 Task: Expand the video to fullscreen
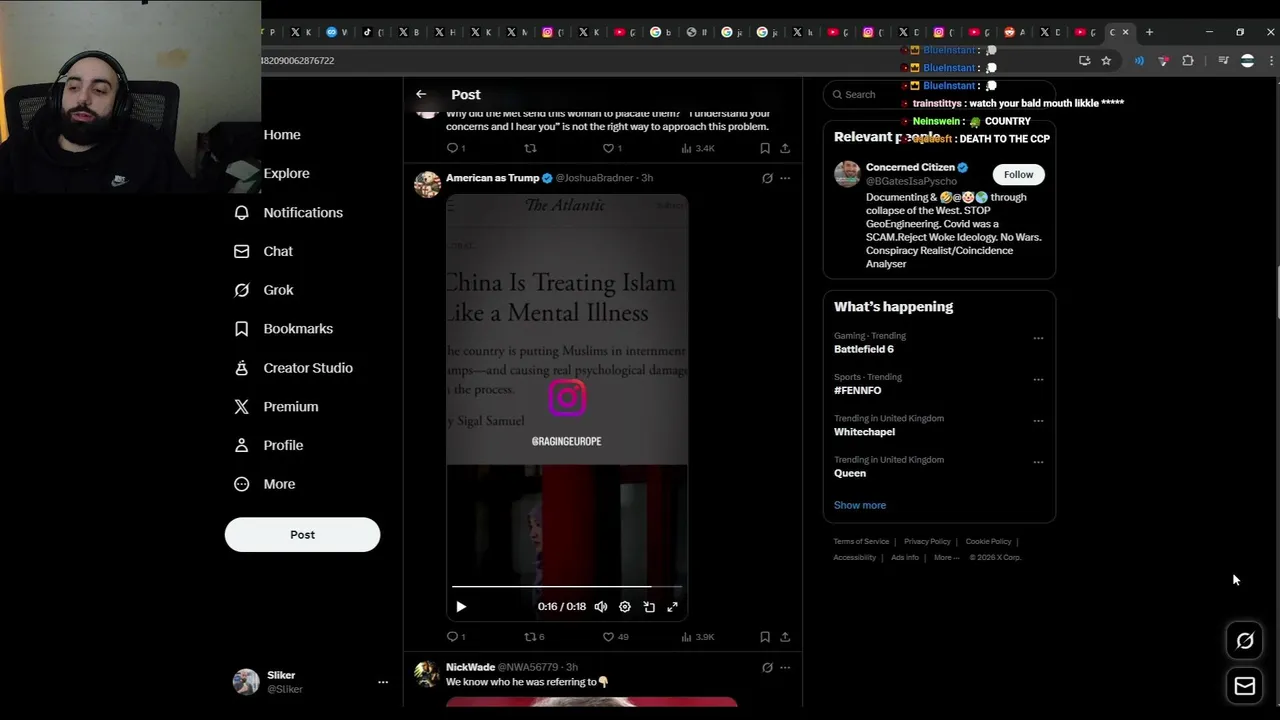click(x=673, y=607)
